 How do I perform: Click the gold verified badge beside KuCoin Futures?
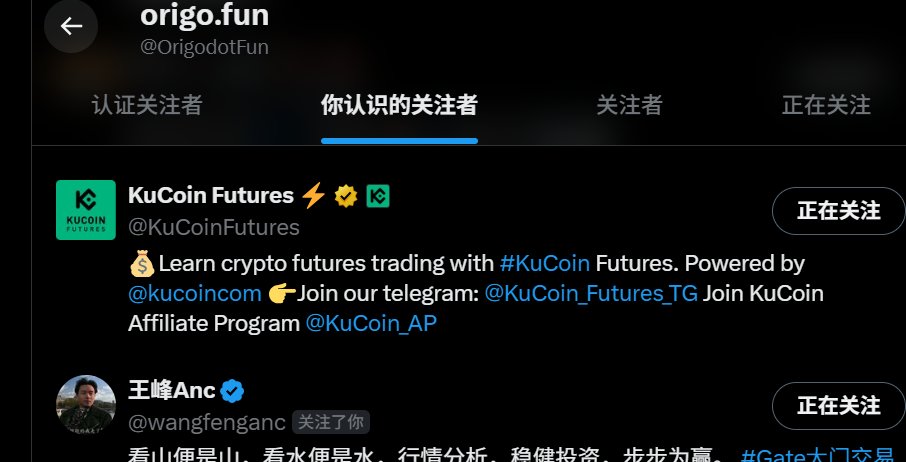pyautogui.click(x=346, y=196)
